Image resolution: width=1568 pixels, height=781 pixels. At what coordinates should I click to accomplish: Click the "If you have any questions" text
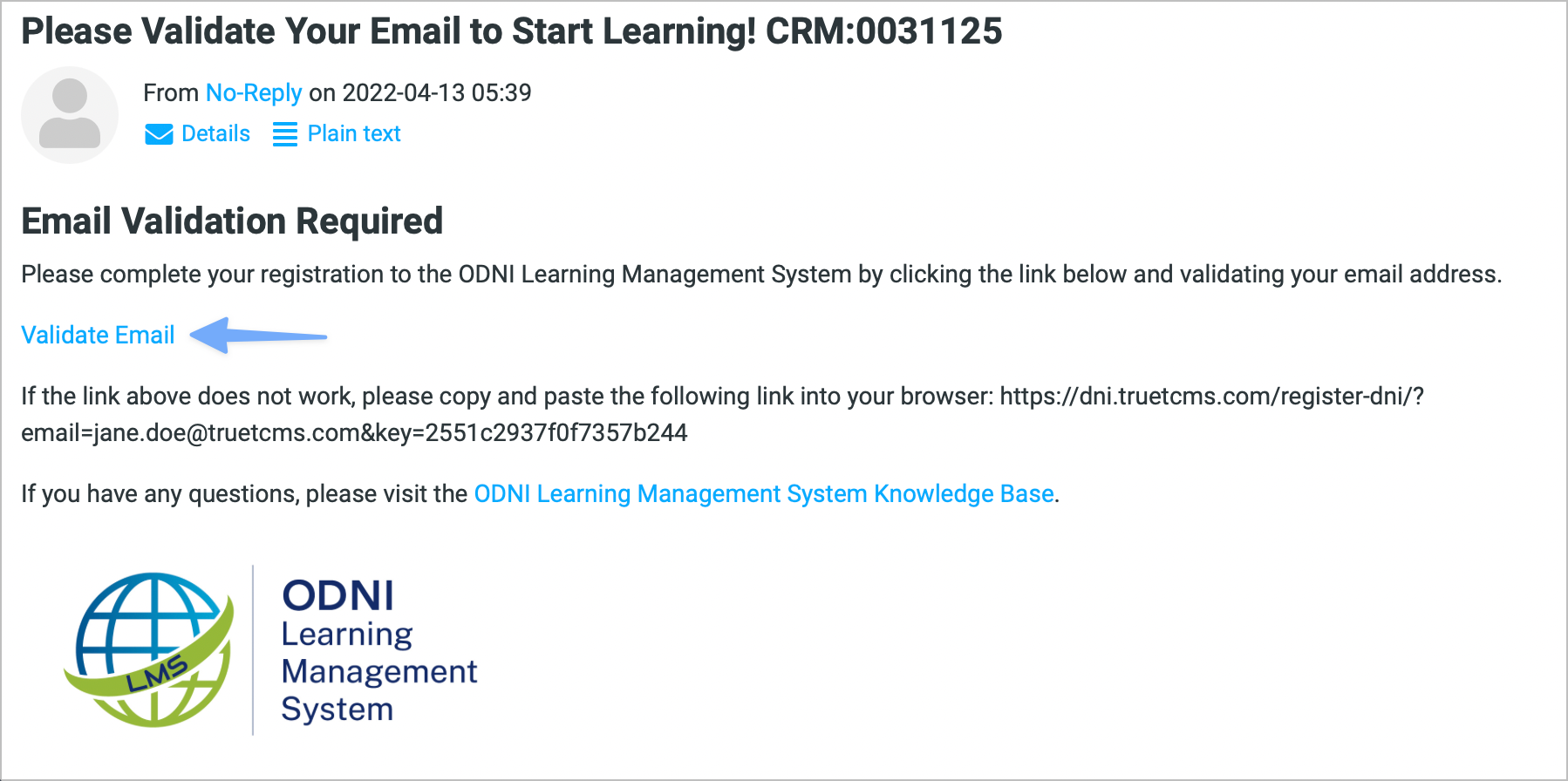click(x=244, y=493)
